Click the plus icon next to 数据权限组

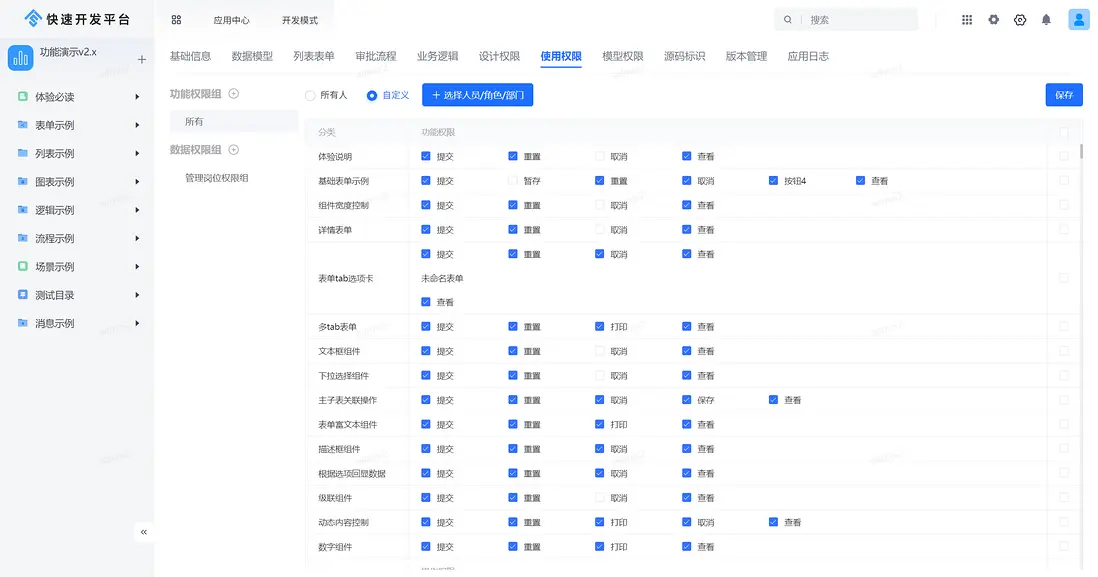pos(234,150)
